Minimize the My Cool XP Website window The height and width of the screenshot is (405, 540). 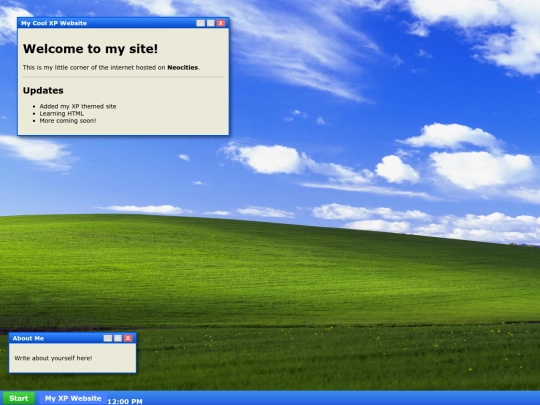[200, 23]
